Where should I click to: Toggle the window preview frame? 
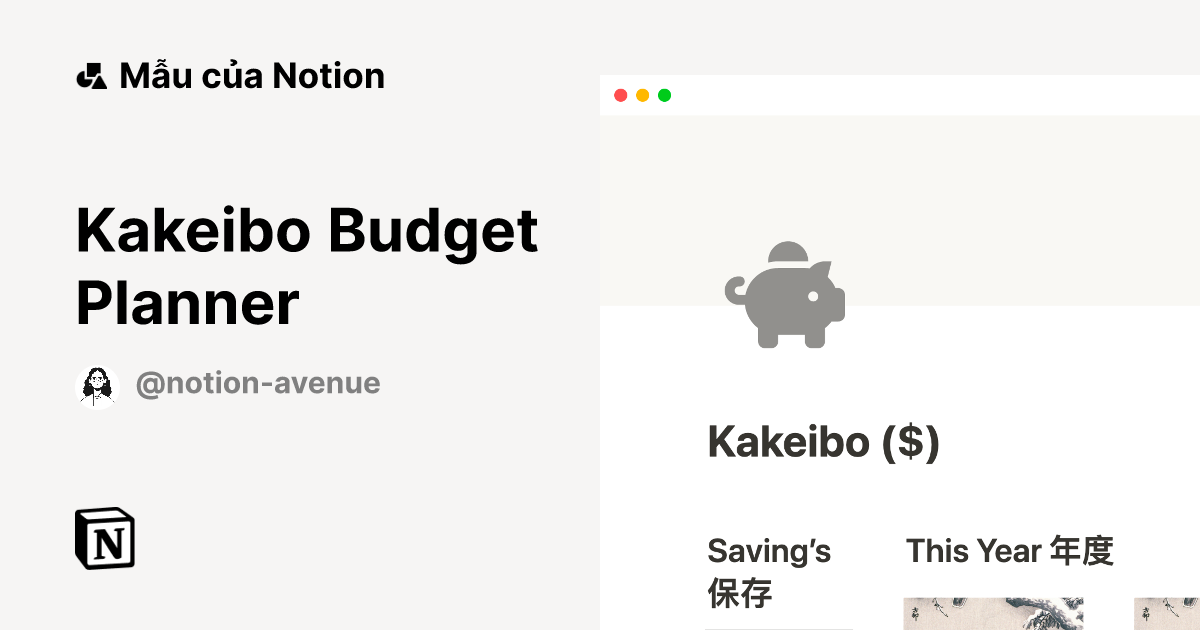898,95
